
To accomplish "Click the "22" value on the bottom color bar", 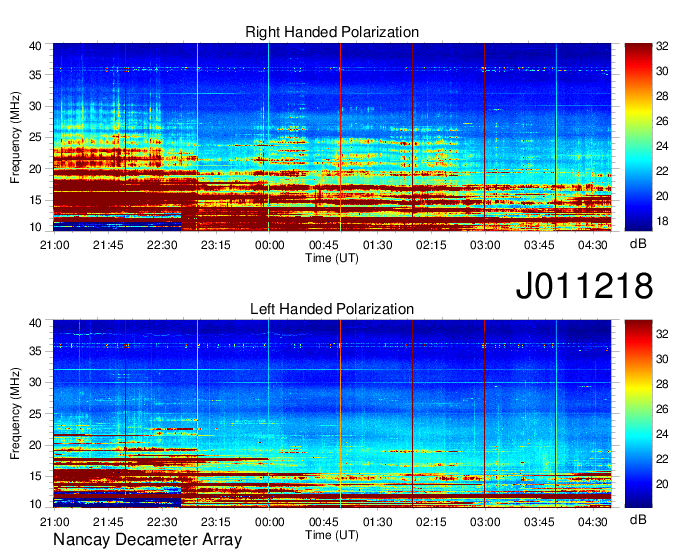I will pyautogui.click(x=662, y=459).
